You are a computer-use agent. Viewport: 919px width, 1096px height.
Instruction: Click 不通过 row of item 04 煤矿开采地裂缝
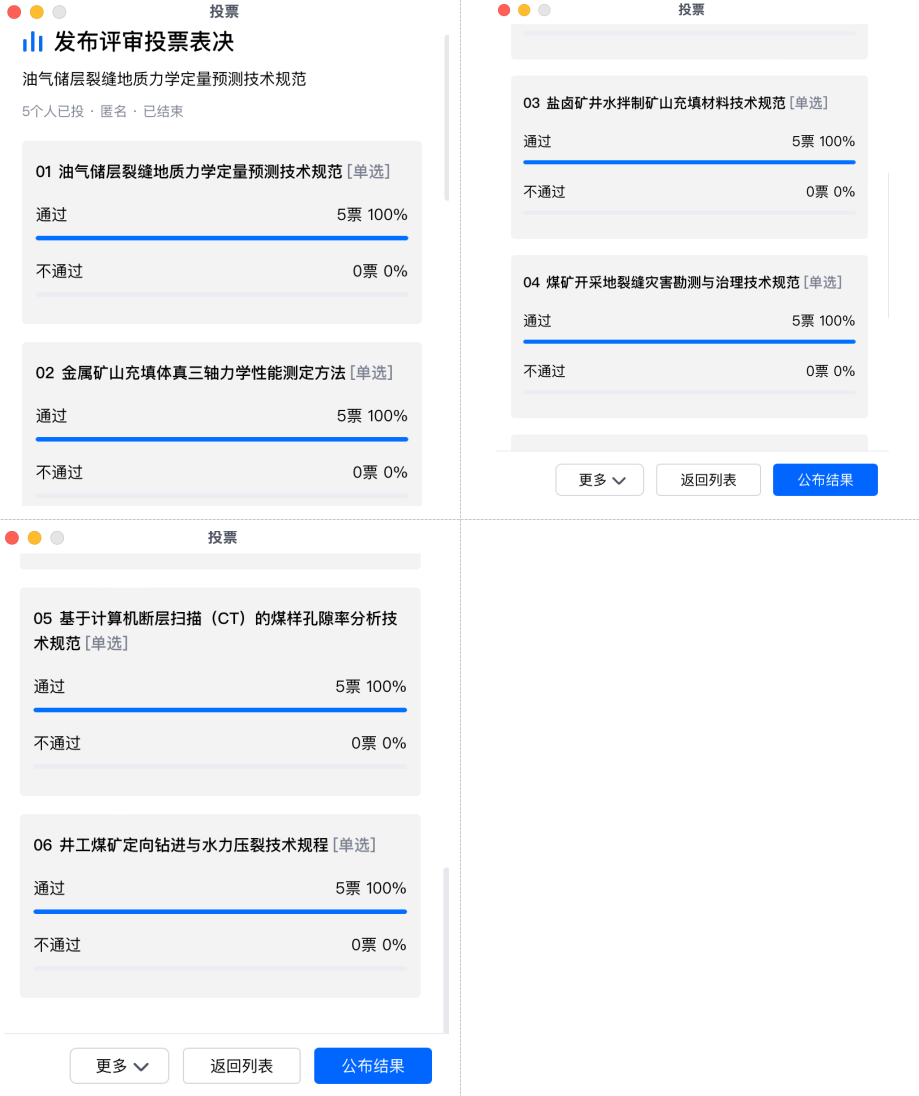coord(545,371)
